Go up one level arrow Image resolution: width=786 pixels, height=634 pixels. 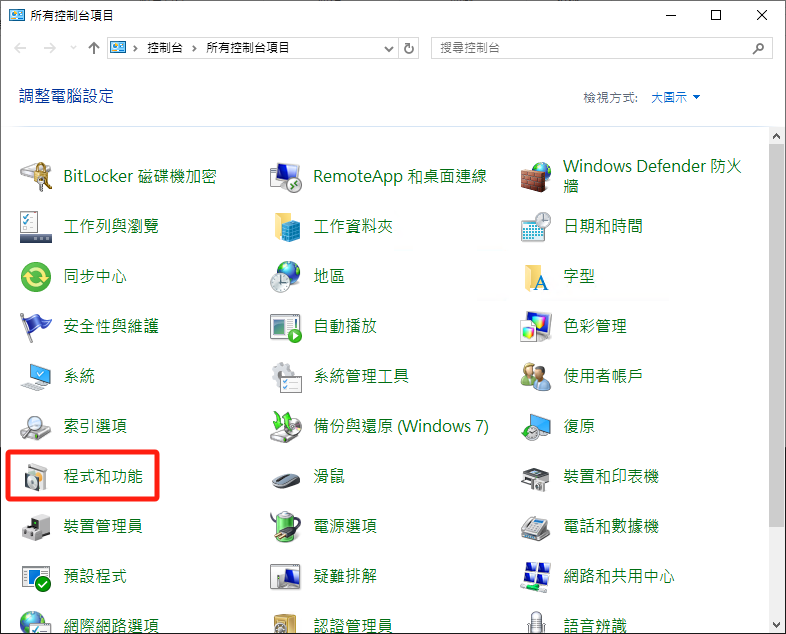[94, 48]
